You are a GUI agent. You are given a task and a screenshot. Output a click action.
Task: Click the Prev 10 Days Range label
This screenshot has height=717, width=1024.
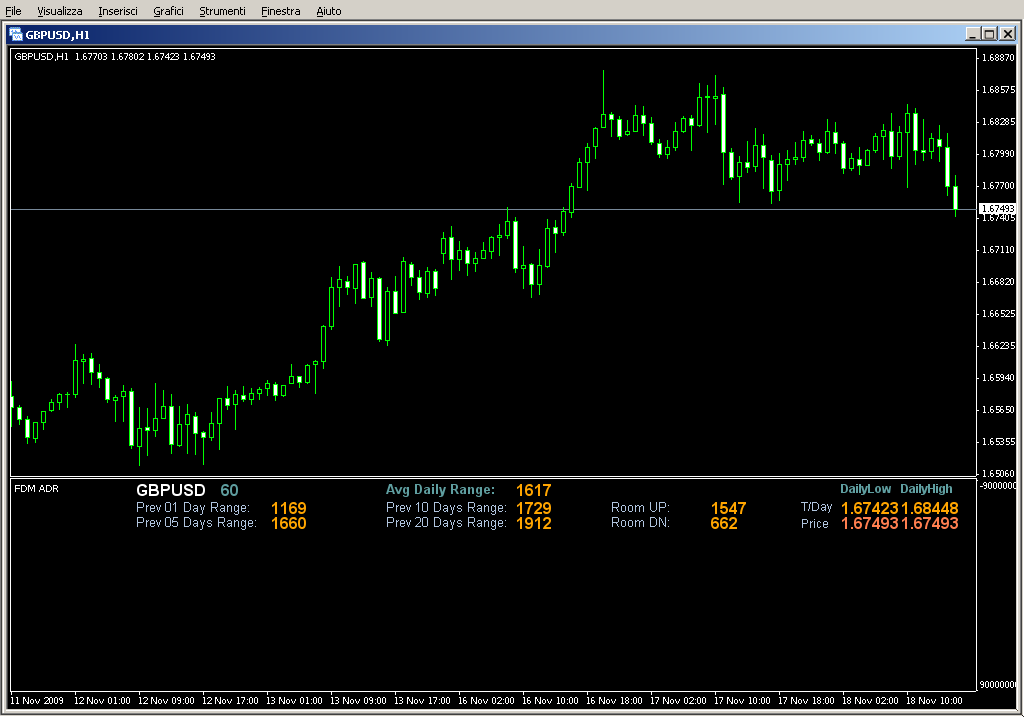[446, 507]
